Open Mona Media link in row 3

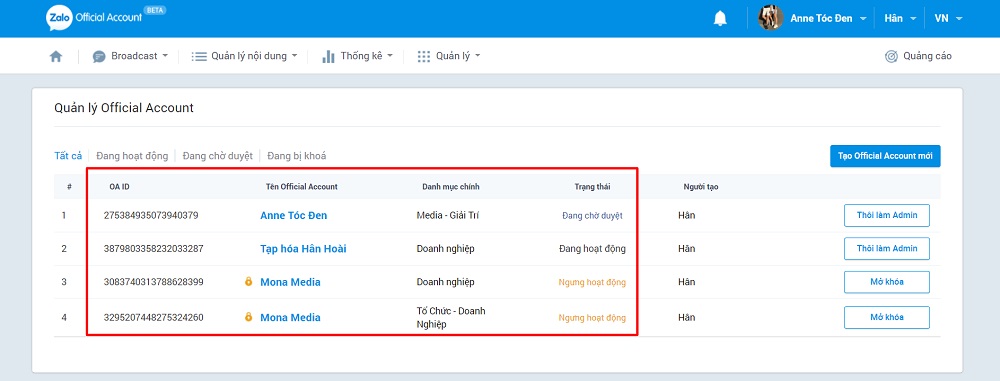point(290,282)
